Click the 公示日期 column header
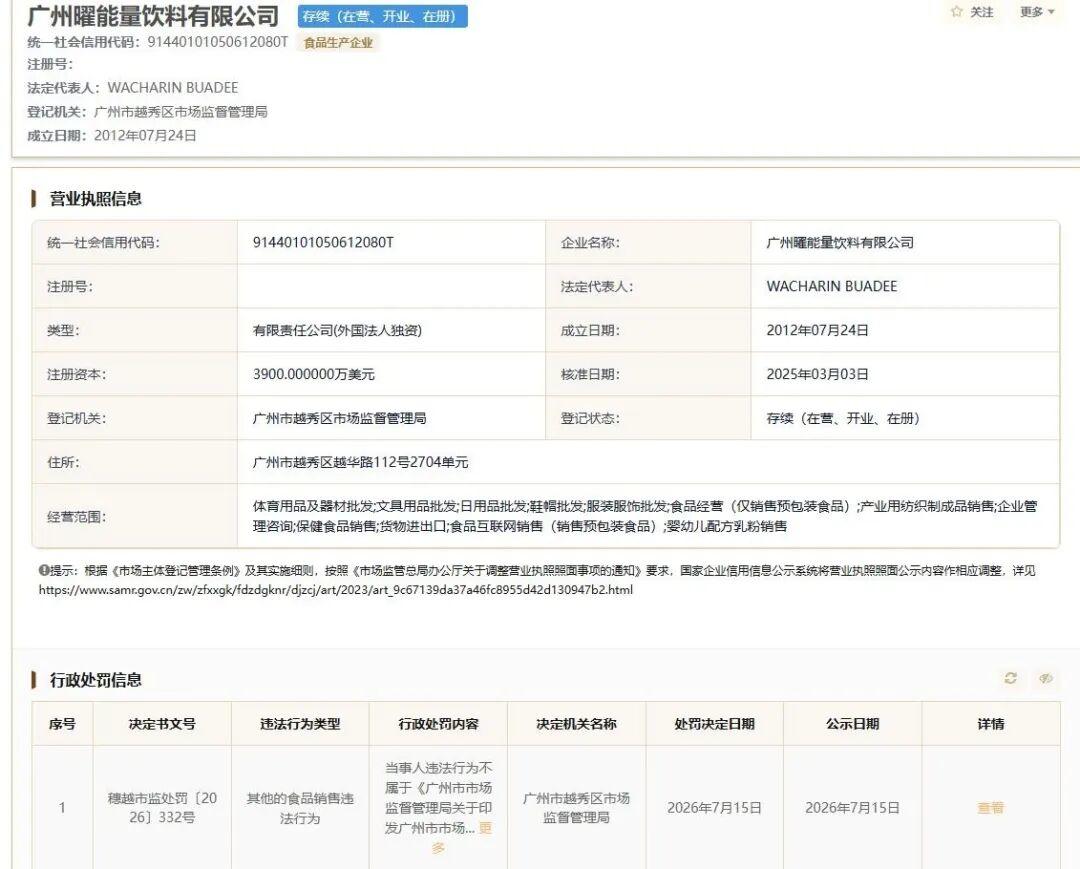The image size is (1080, 869). [x=853, y=724]
